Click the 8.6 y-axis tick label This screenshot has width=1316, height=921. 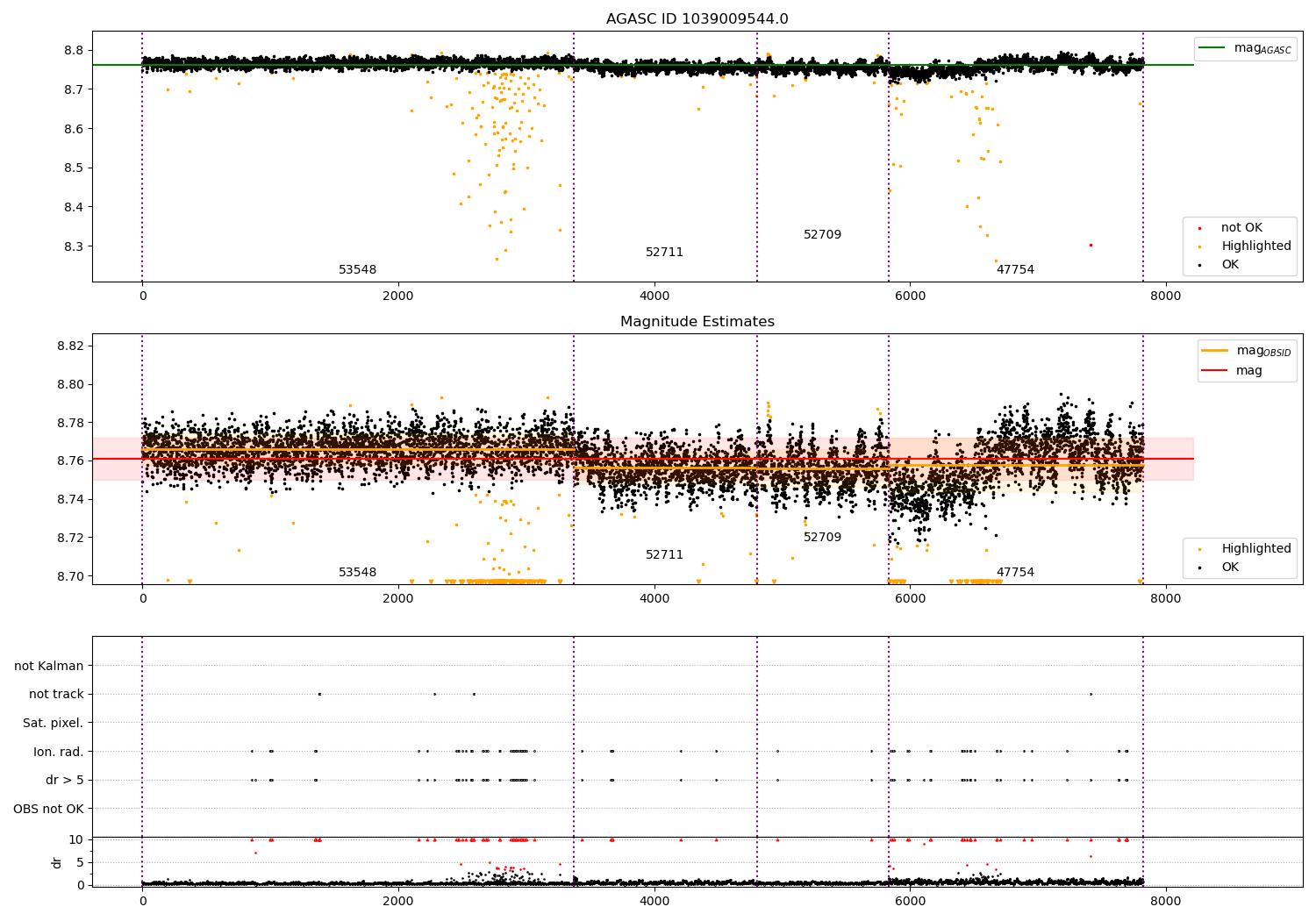[x=74, y=129]
